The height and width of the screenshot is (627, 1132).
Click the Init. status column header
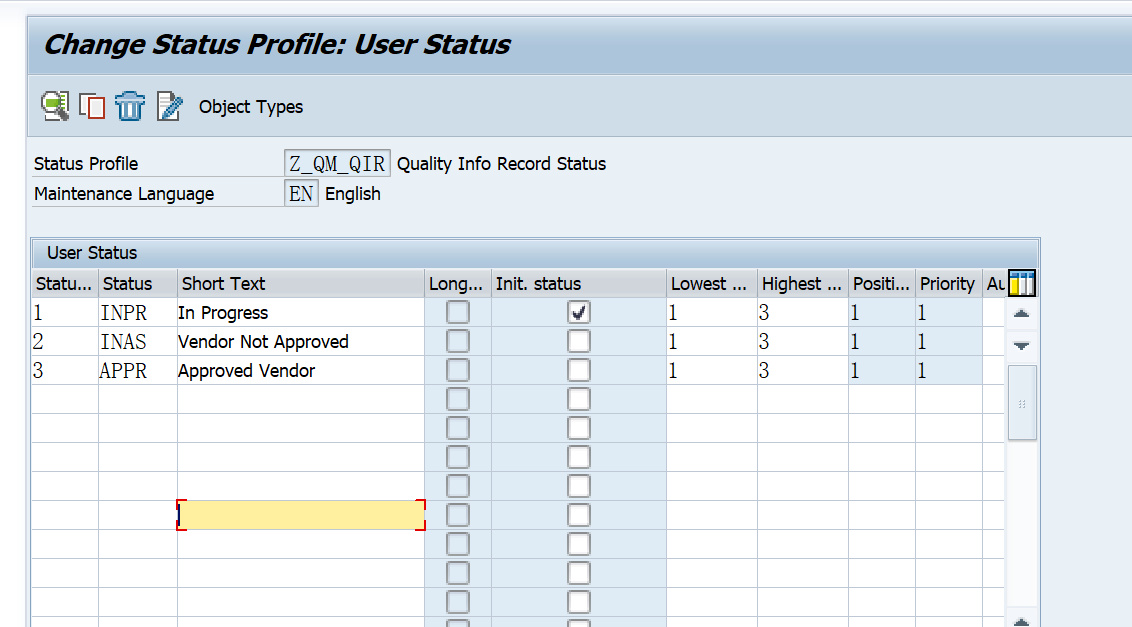click(x=578, y=284)
